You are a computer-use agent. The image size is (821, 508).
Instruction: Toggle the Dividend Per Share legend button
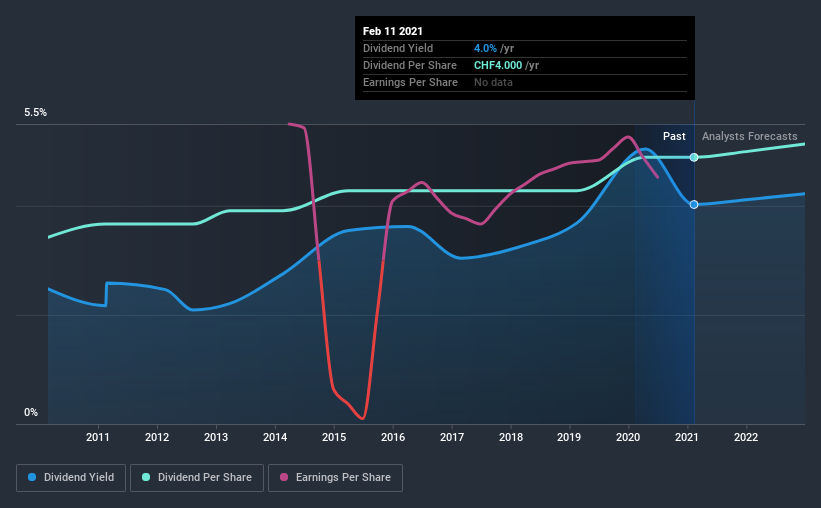(197, 478)
